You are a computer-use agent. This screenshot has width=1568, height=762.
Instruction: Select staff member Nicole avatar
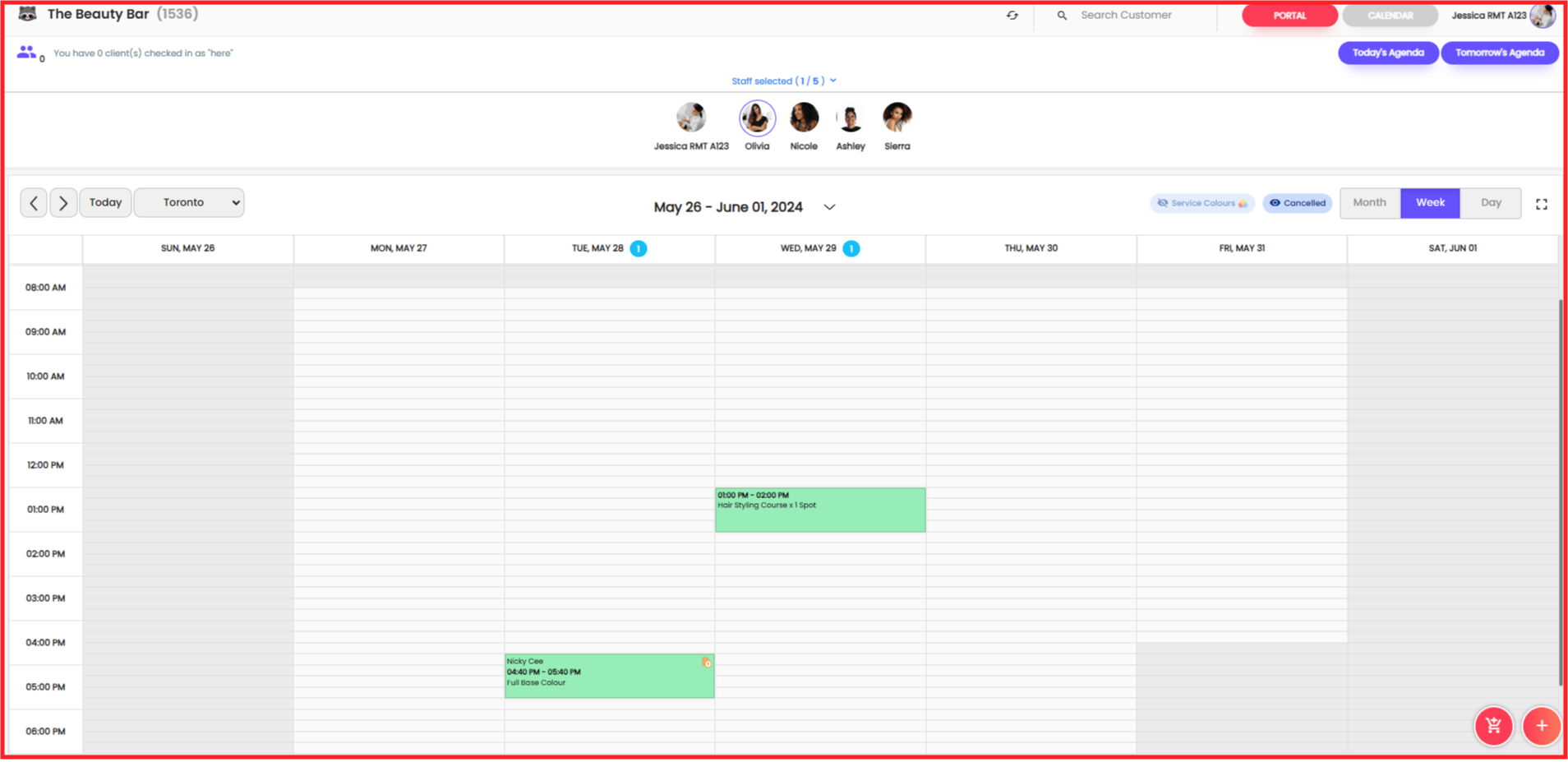(804, 118)
